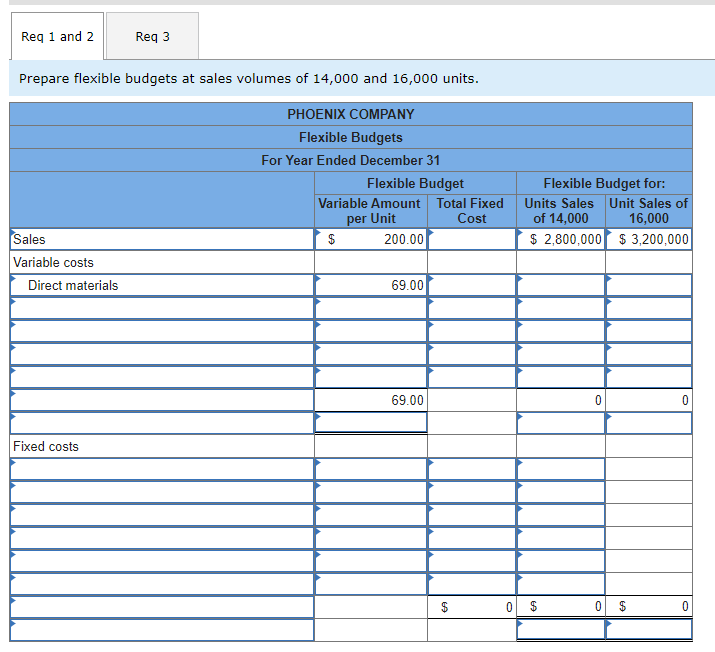
Task: Click the Units Sales of 14,000 column header
Action: (x=560, y=211)
